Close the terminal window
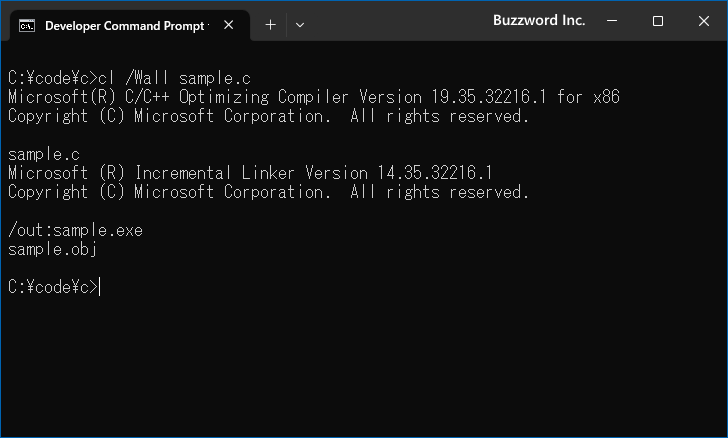The image size is (728, 438). 704,21
